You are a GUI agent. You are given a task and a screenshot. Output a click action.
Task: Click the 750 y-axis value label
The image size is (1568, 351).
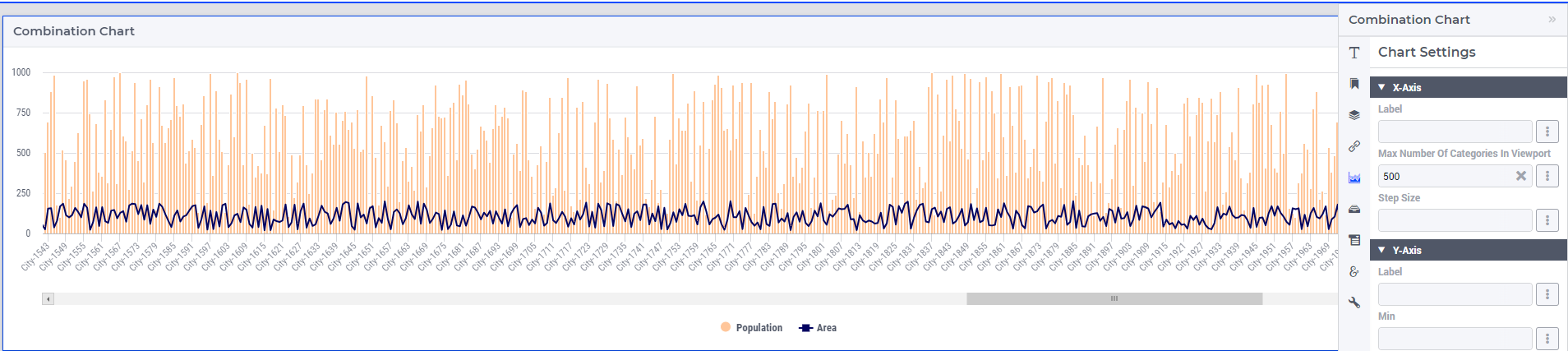tap(23, 113)
